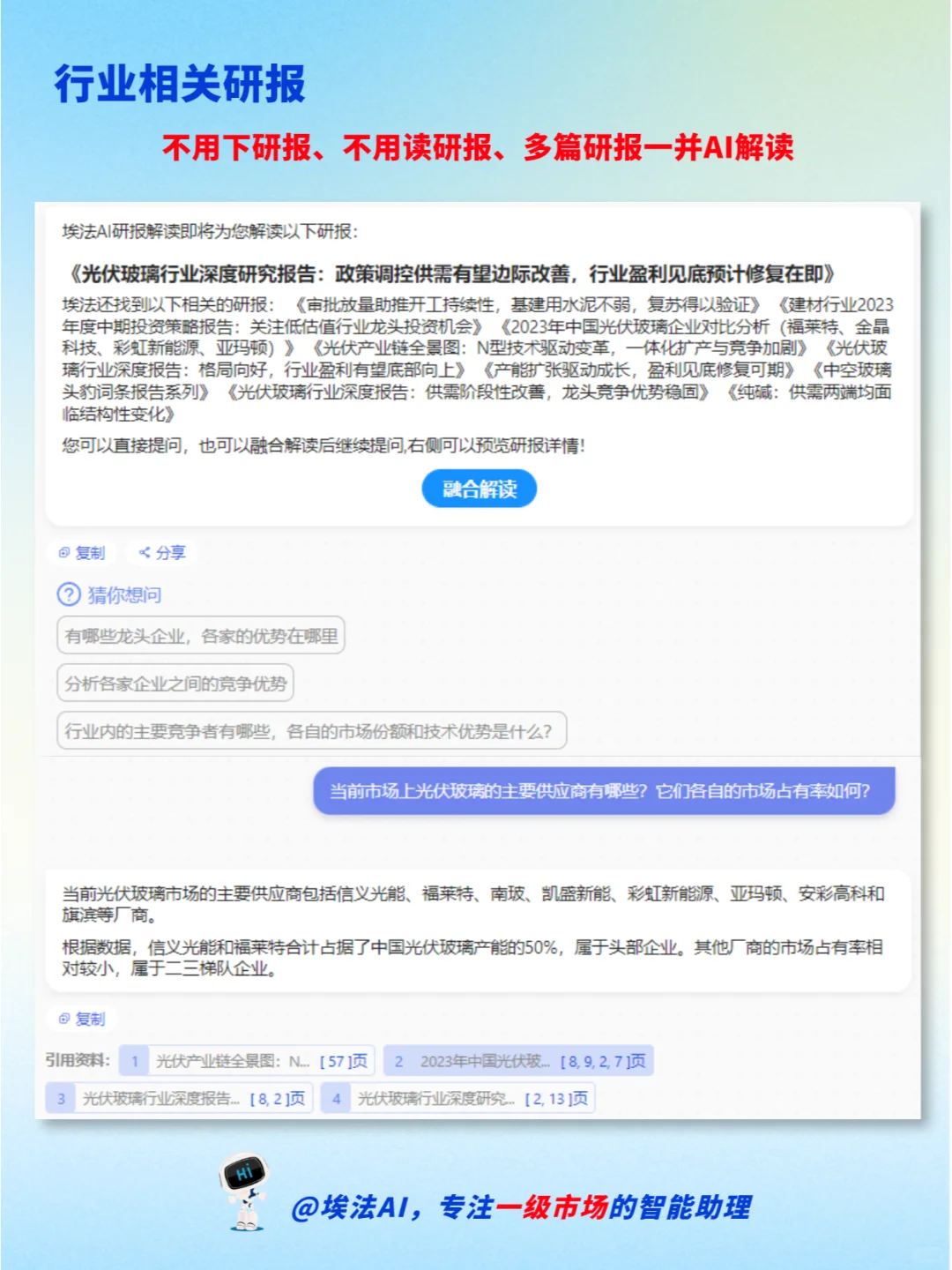The image size is (952, 1270).
Task: Share the message using 分享 icon
Action: [x=164, y=553]
